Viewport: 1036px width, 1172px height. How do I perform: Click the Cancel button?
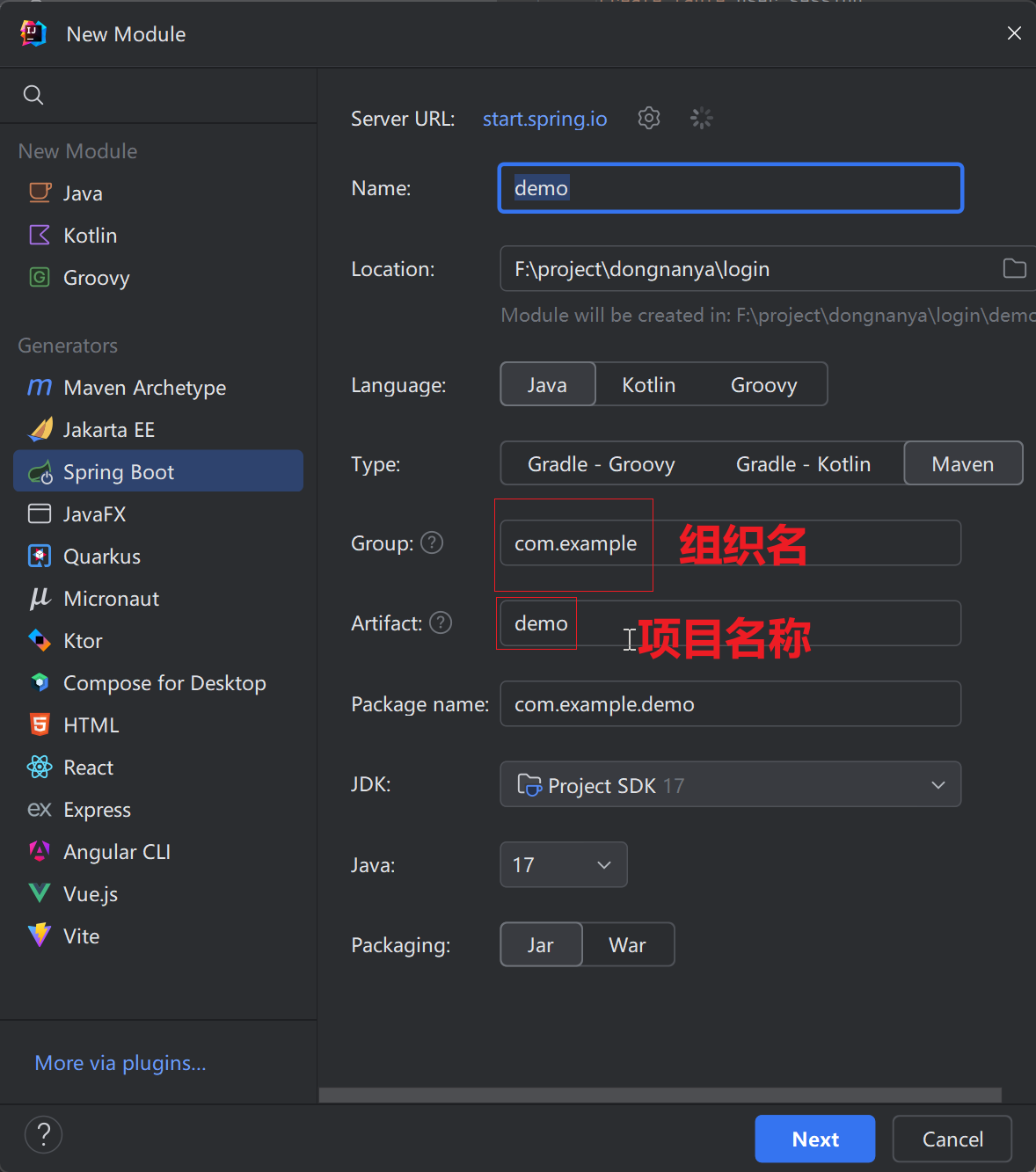click(x=952, y=1139)
